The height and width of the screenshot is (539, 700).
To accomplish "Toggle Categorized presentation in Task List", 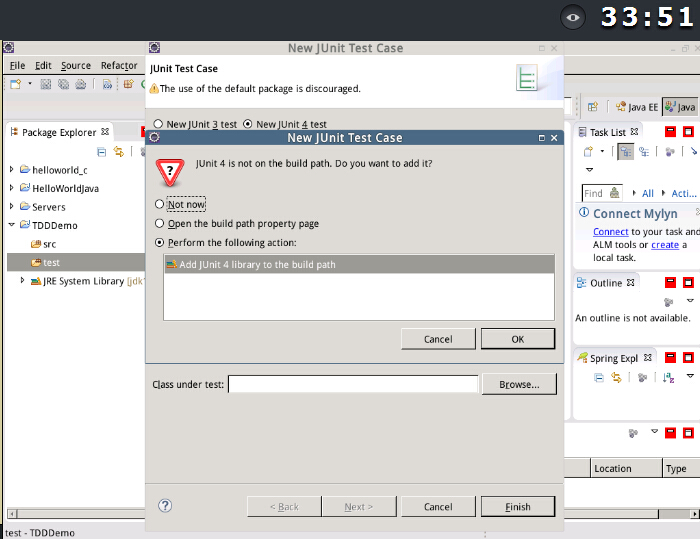I will pyautogui.click(x=626, y=152).
